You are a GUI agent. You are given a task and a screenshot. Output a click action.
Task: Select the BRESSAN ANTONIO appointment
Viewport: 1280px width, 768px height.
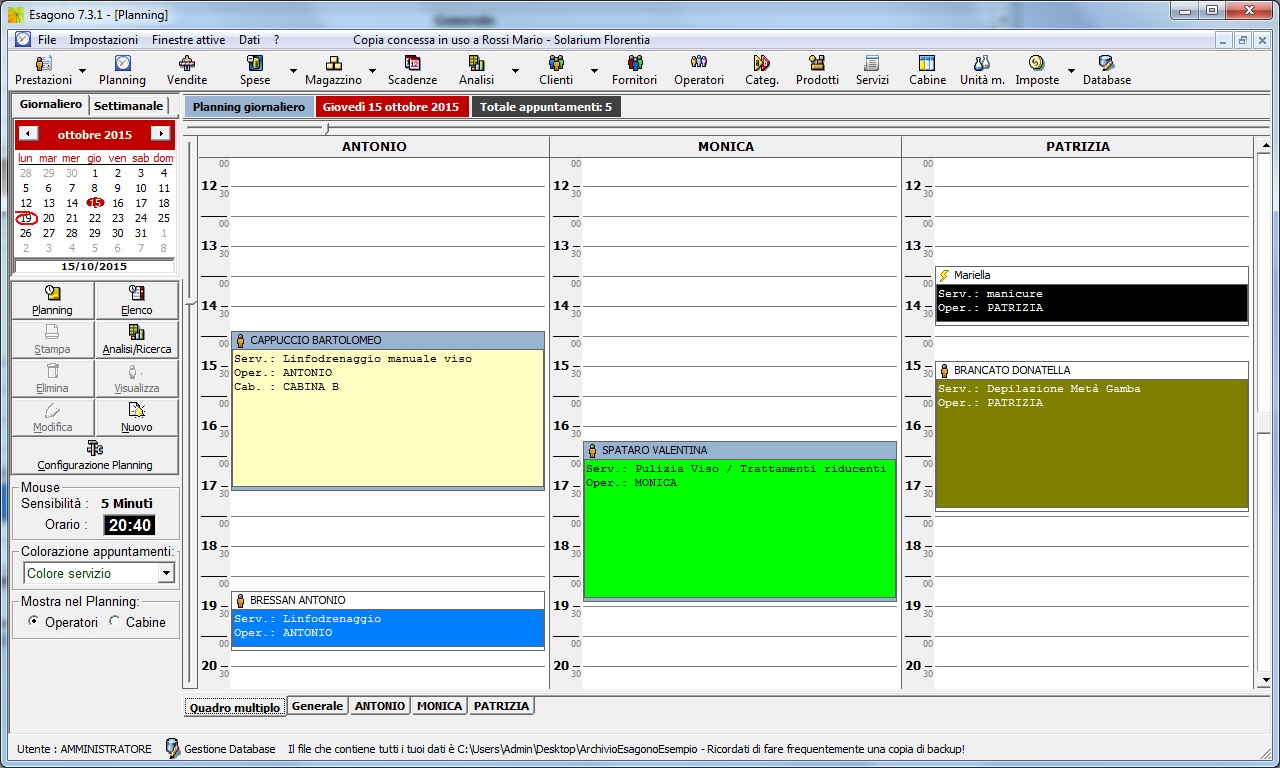click(x=388, y=621)
